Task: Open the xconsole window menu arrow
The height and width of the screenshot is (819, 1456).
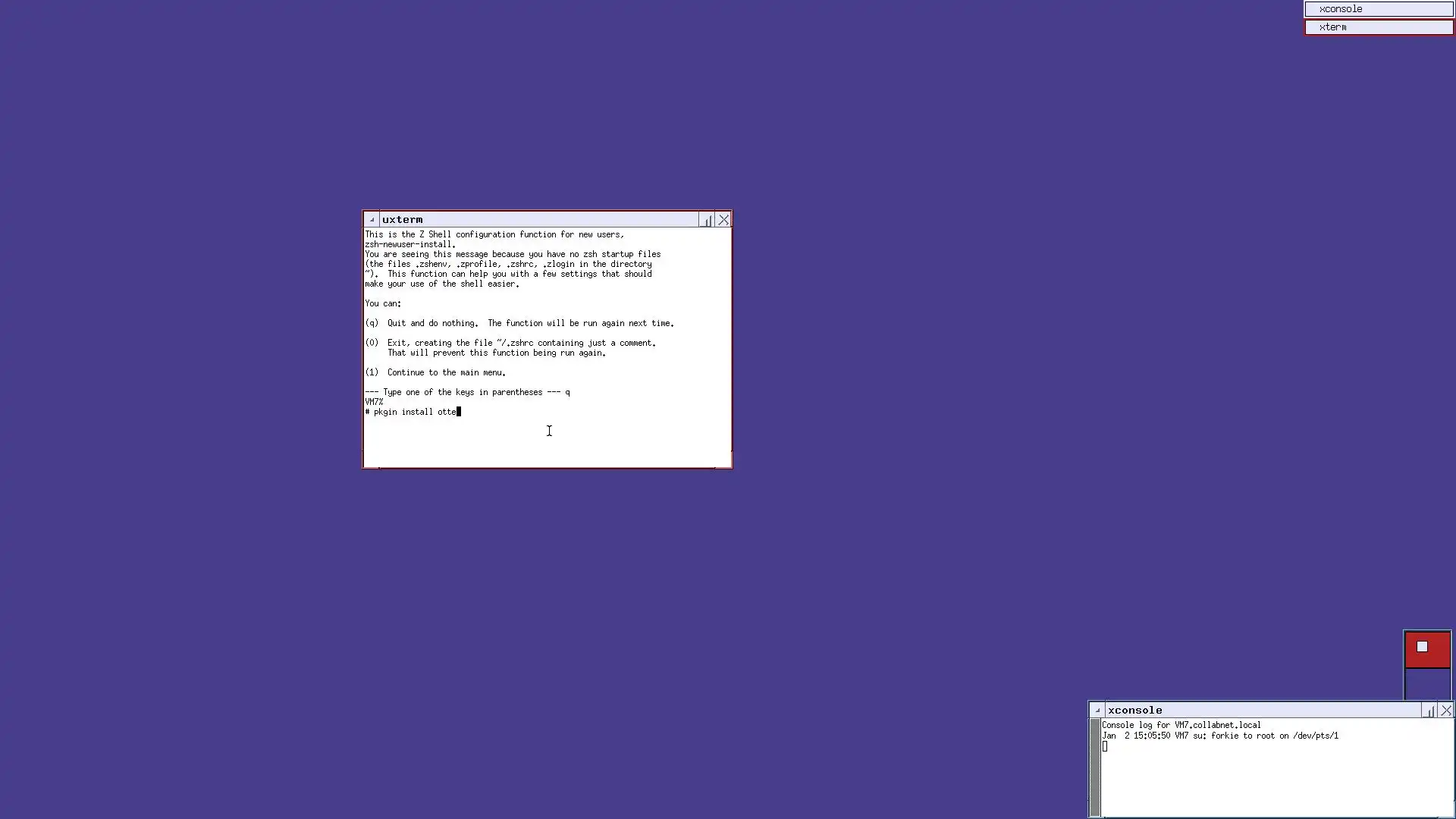Action: (1097, 711)
